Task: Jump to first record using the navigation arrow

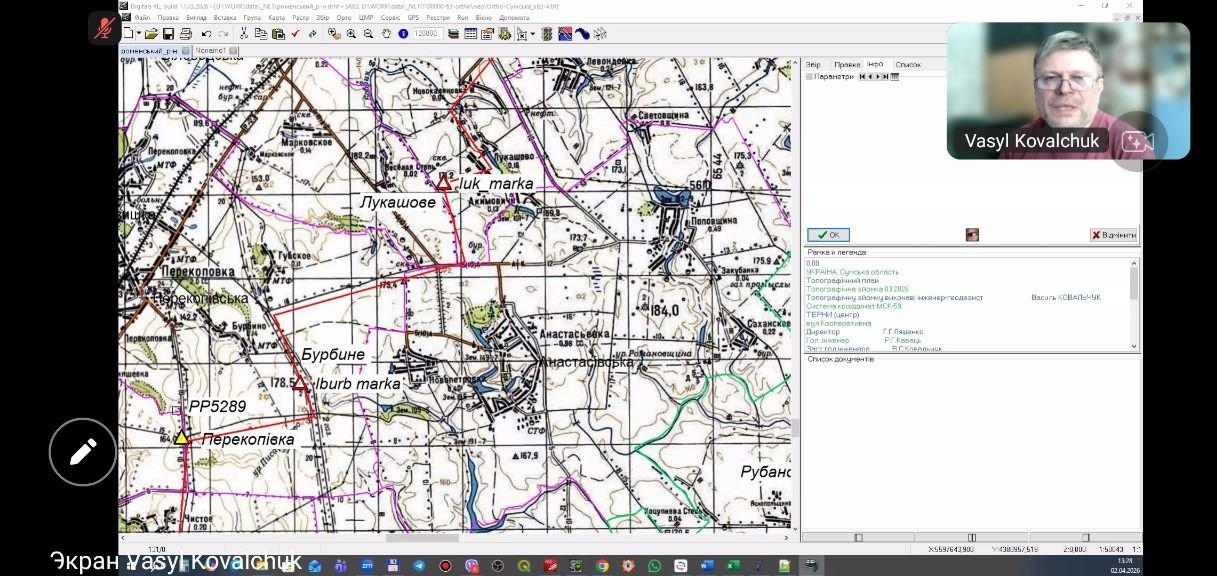Action: (x=862, y=76)
